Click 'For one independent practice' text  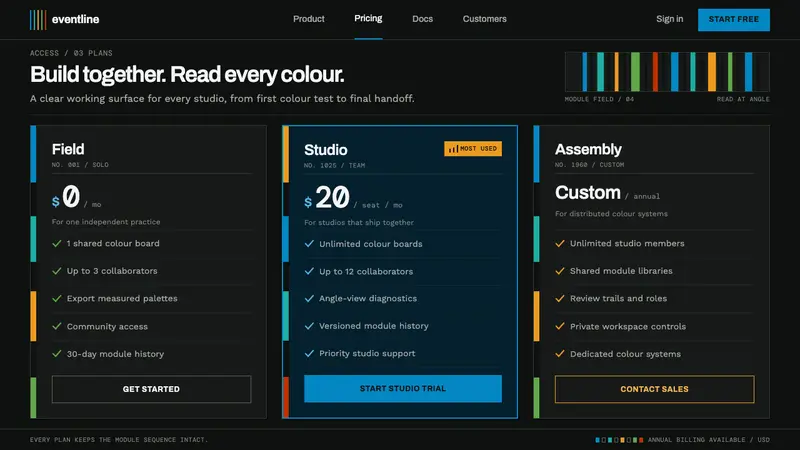pos(106,222)
